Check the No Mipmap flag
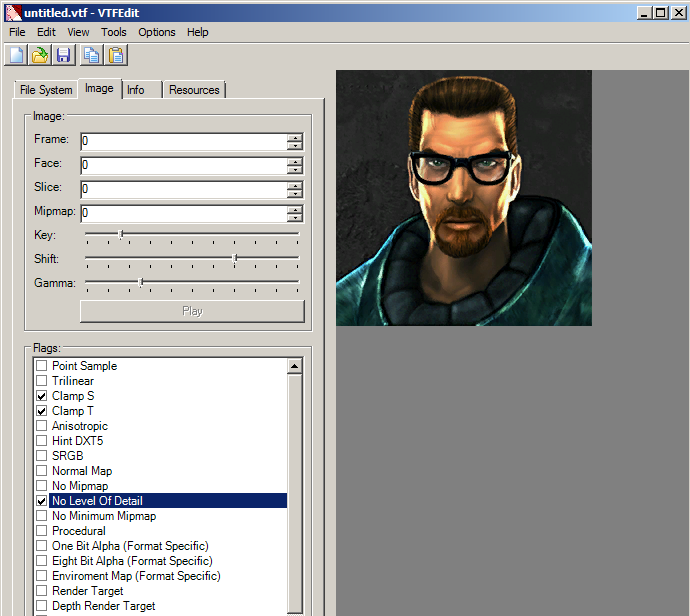This screenshot has width=690, height=616. [41, 486]
